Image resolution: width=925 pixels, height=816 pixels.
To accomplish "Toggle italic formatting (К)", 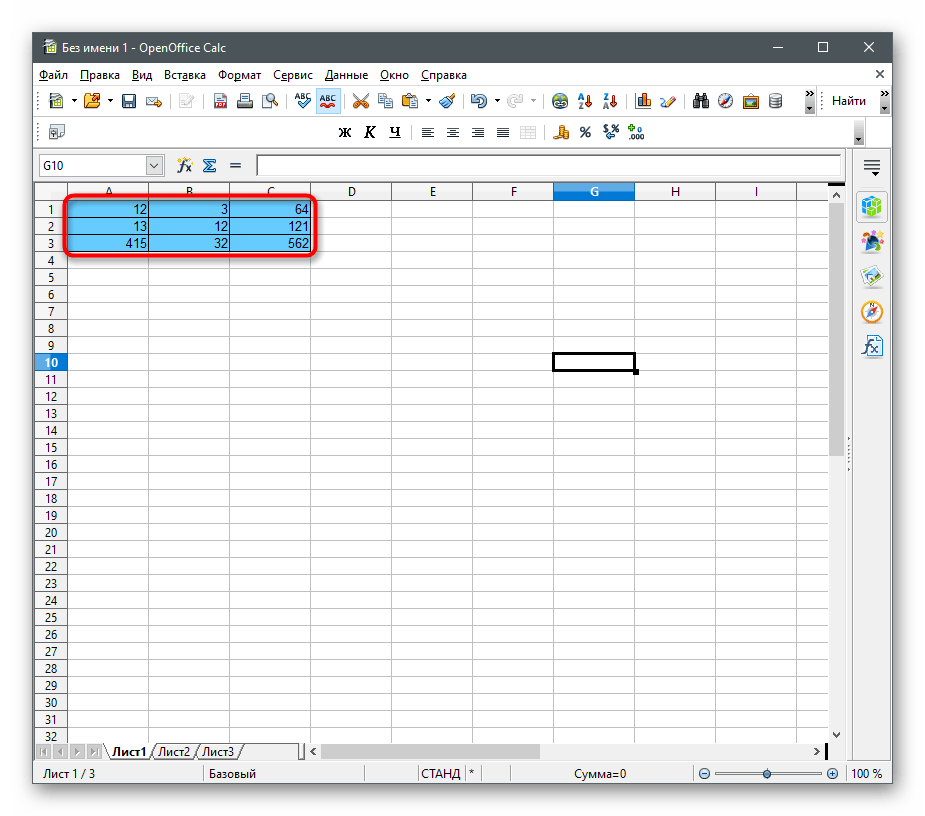I will click(369, 133).
